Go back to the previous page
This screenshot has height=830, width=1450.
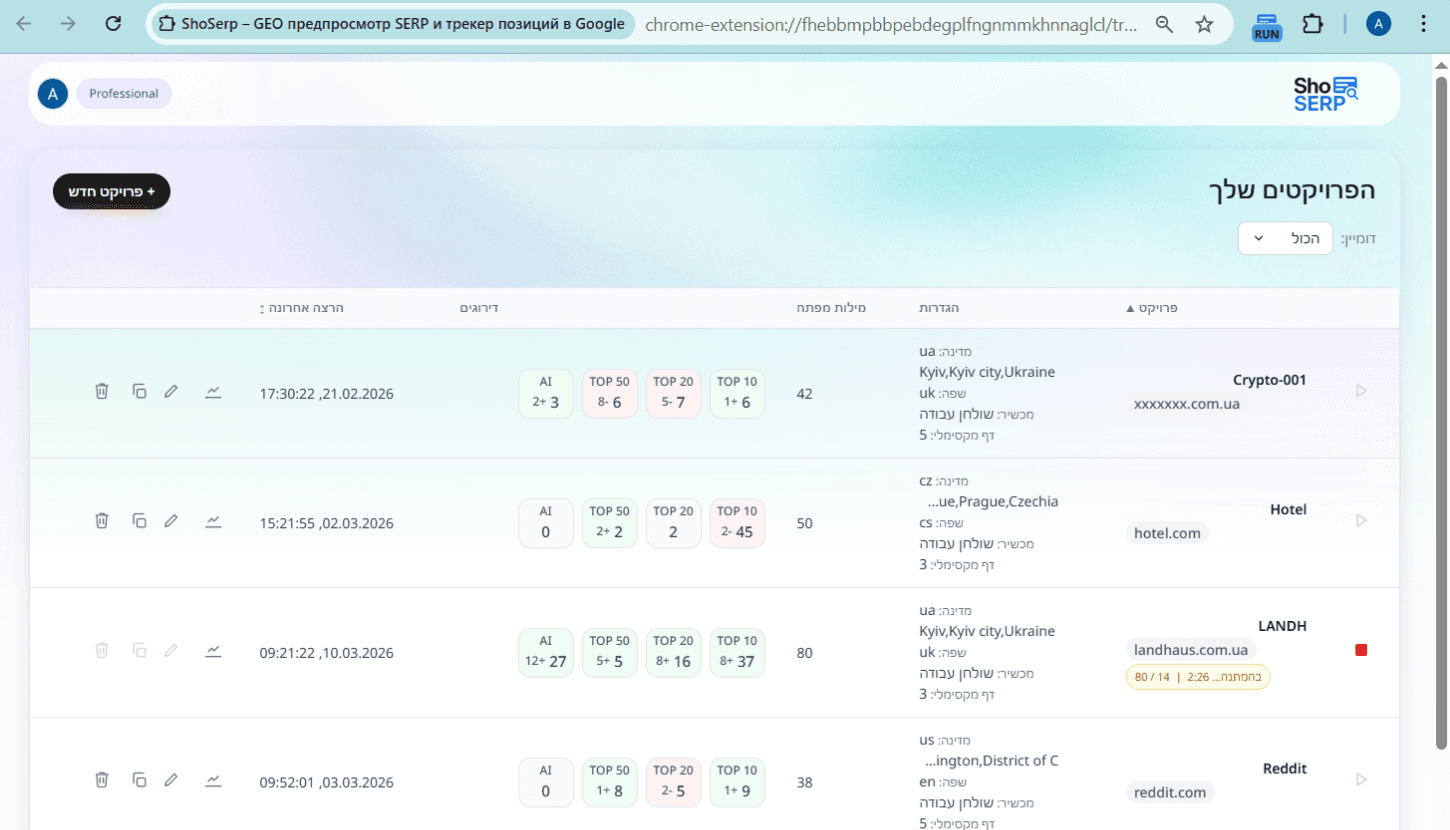(23, 24)
